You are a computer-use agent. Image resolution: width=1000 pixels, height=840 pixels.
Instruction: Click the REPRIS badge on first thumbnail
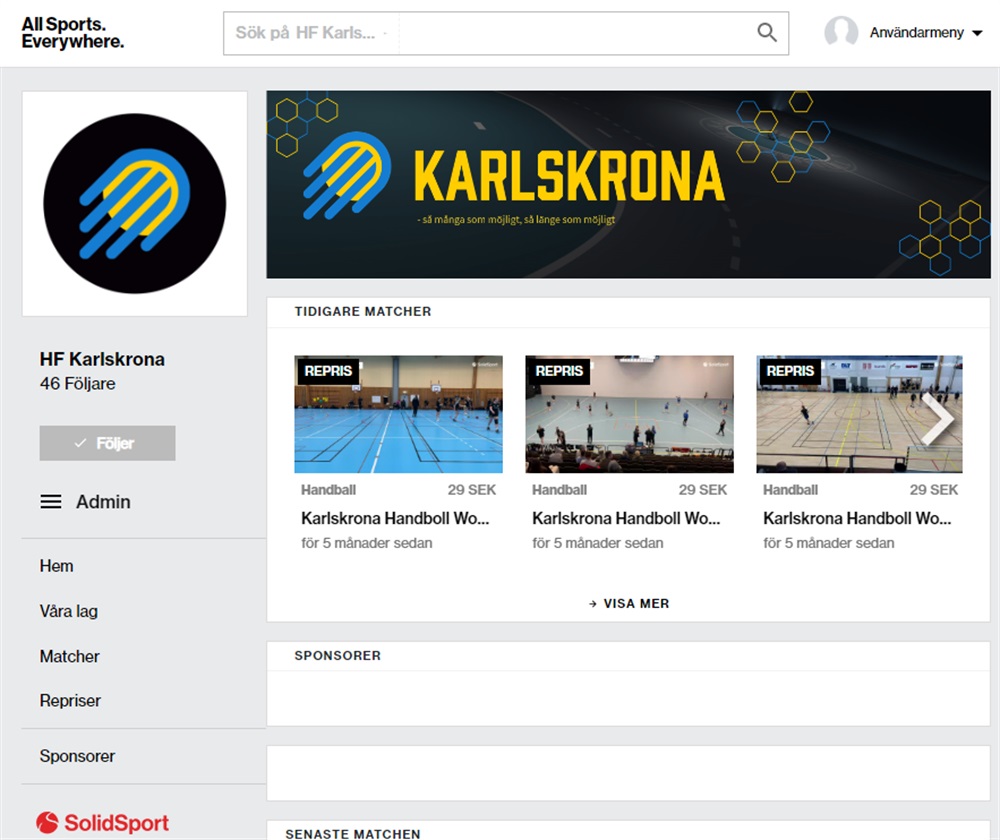click(x=328, y=371)
